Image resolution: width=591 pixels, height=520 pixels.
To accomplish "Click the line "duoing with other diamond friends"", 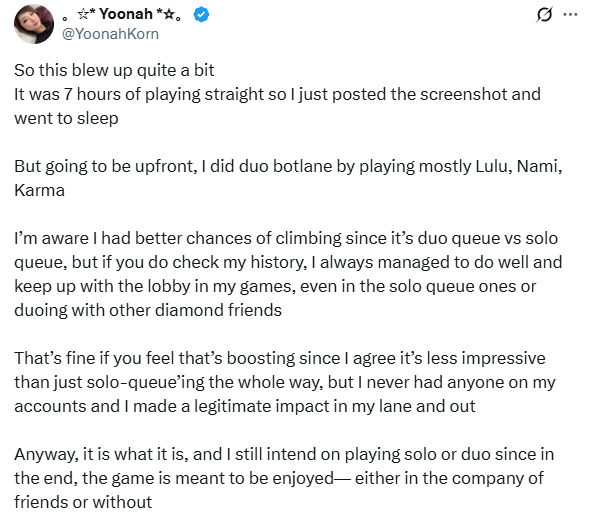I will [148, 311].
